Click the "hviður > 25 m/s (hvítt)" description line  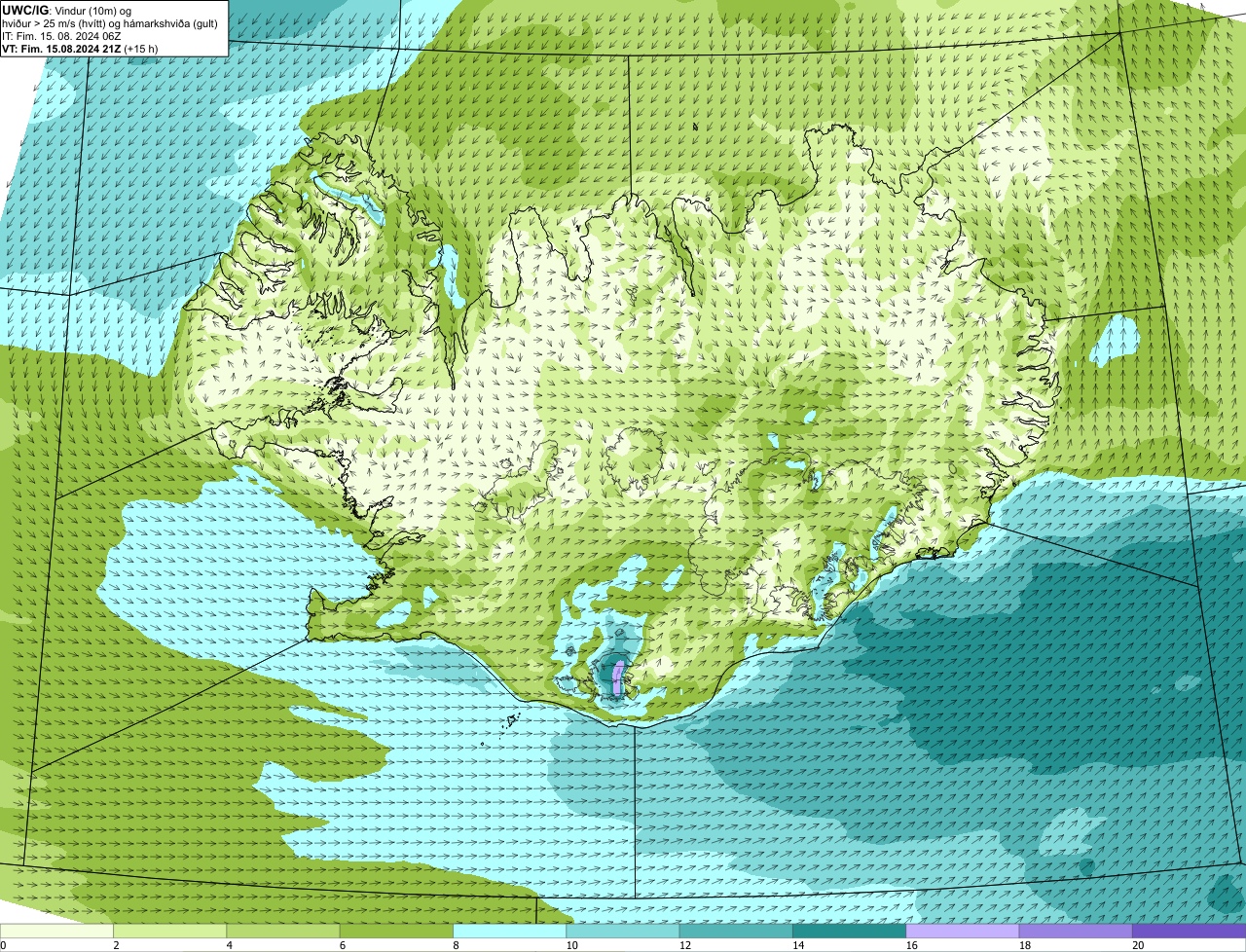(112, 22)
